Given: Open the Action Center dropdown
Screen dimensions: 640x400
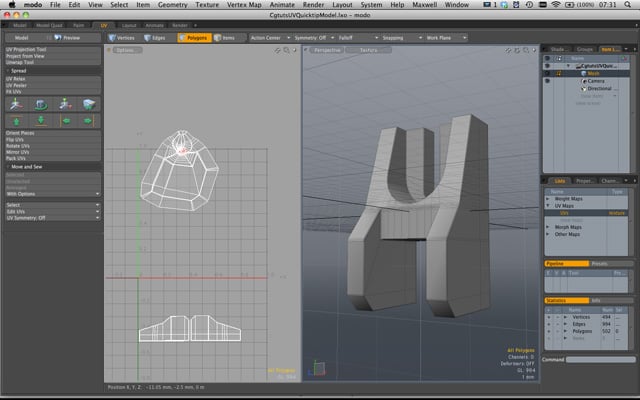Looking at the screenshot, I should 270,37.
